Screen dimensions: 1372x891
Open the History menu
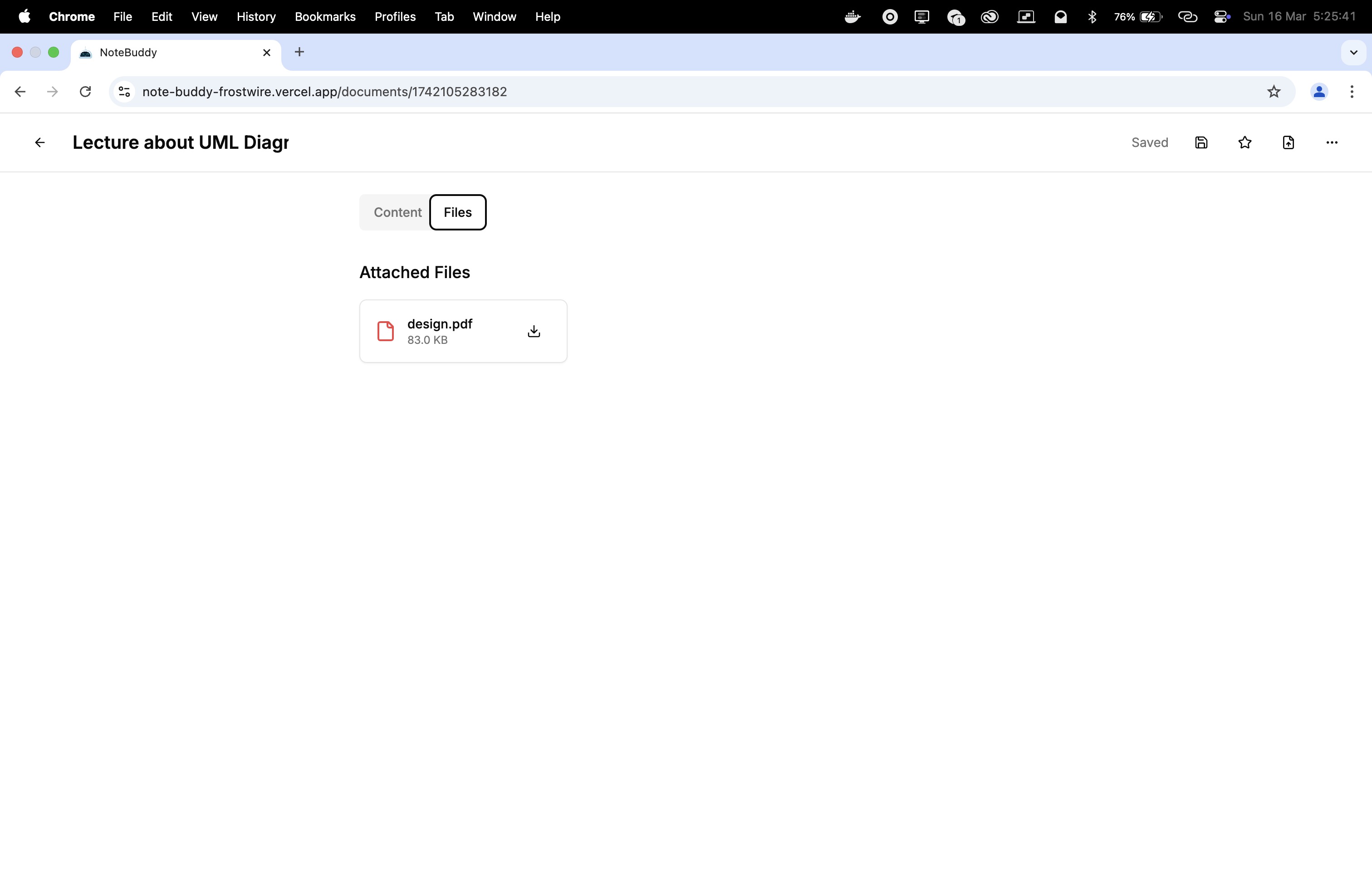tap(256, 17)
